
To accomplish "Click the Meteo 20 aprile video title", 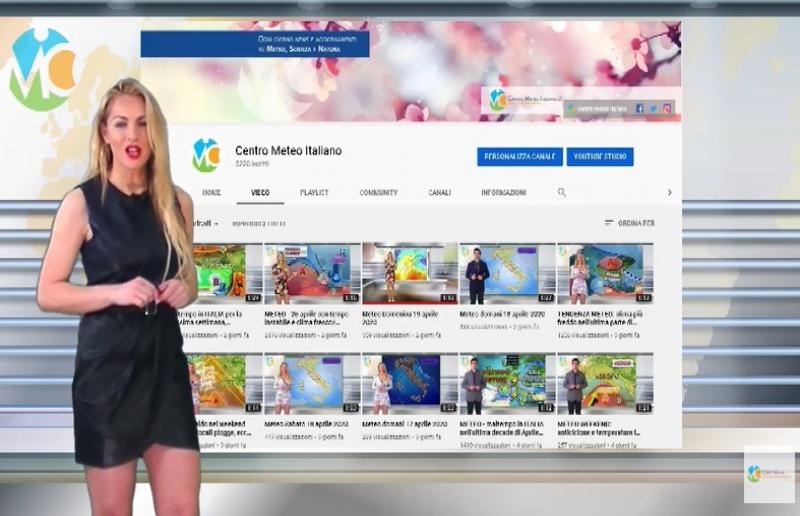I will tap(307, 318).
